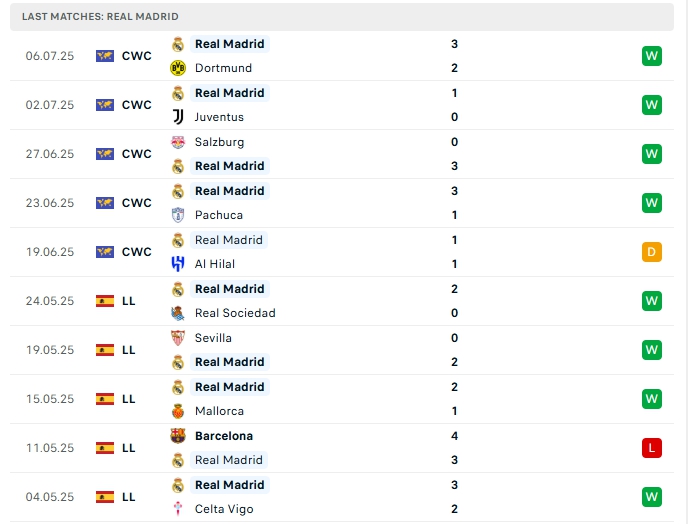Image resolution: width=688 pixels, height=524 pixels.
Task: Click the Barcelona club crest
Action: click(x=178, y=436)
